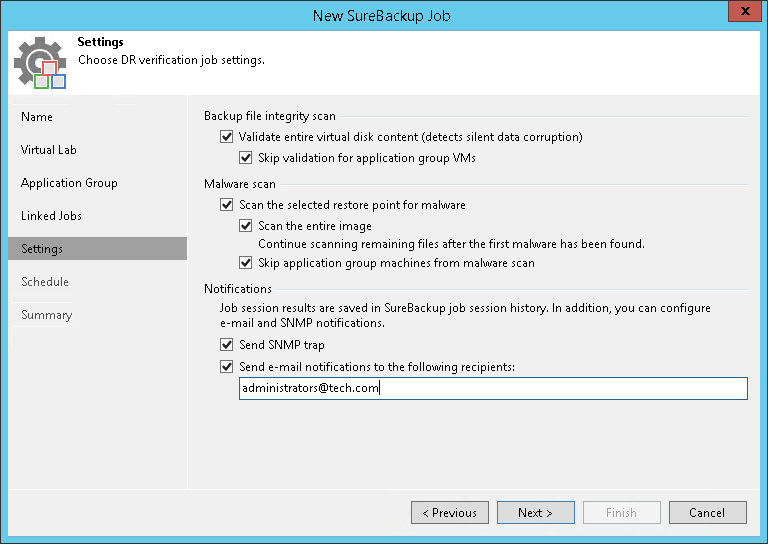The width and height of the screenshot is (768, 544).
Task: Switch to the Application Group step
Action: [x=69, y=183]
